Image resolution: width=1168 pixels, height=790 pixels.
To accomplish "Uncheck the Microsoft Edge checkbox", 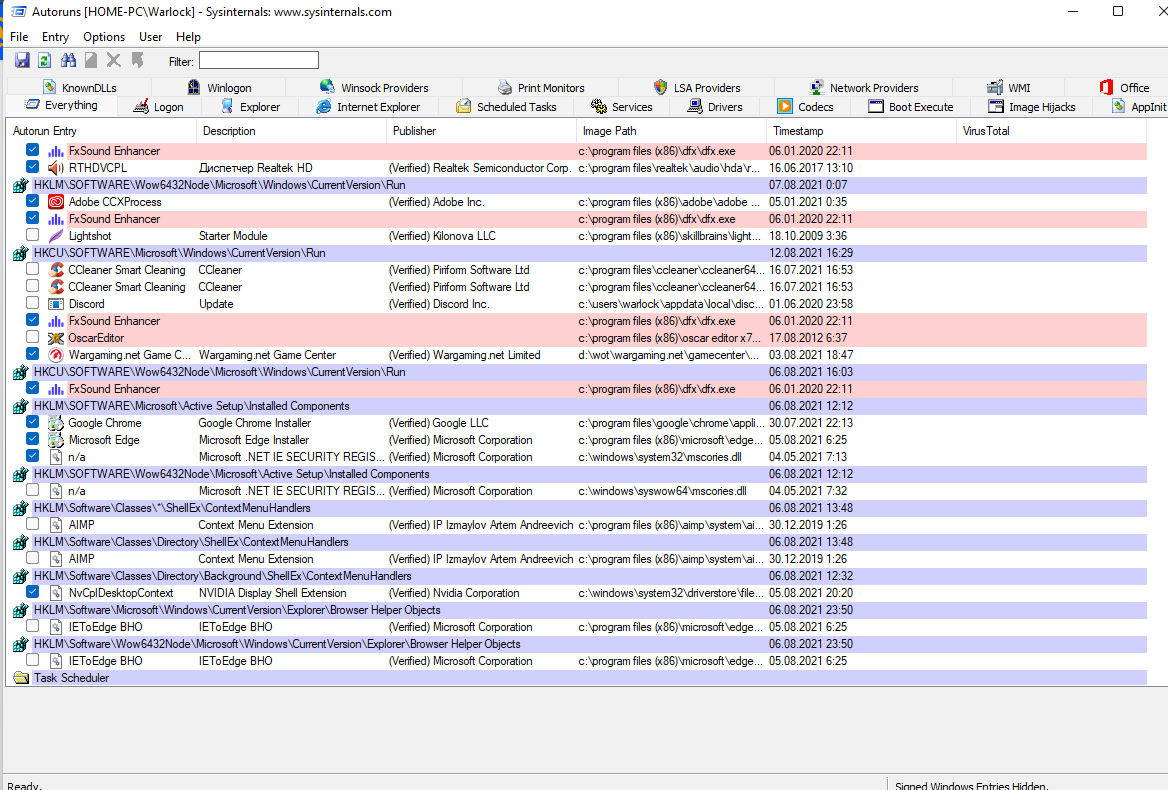I will [32, 439].
